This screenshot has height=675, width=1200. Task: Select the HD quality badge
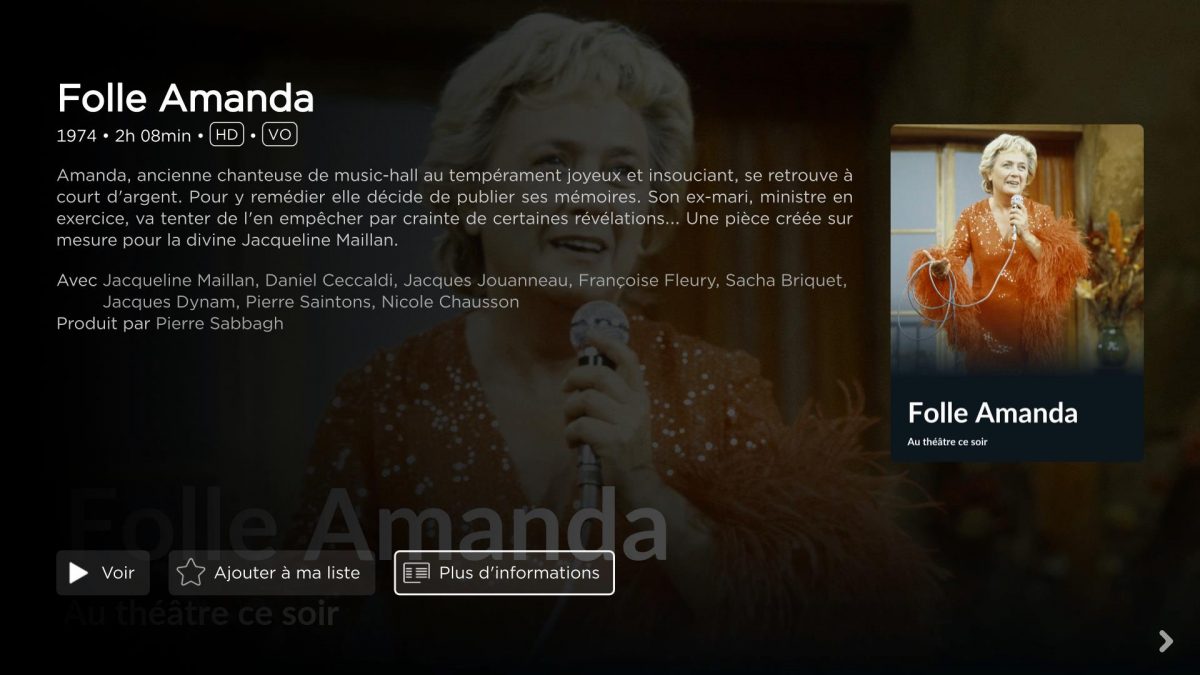point(227,135)
